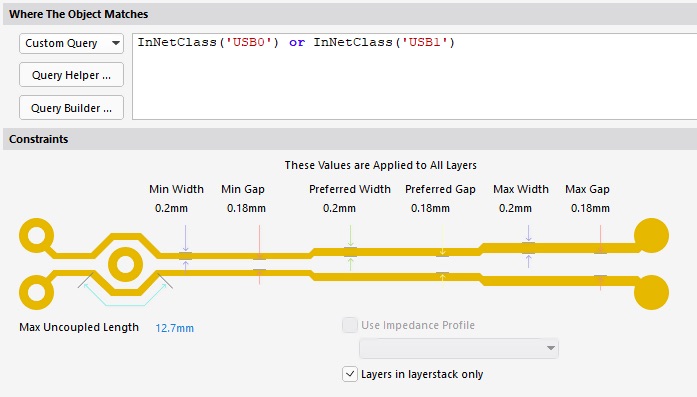
Task: Click the Preferred Width label
Action: pos(350,189)
